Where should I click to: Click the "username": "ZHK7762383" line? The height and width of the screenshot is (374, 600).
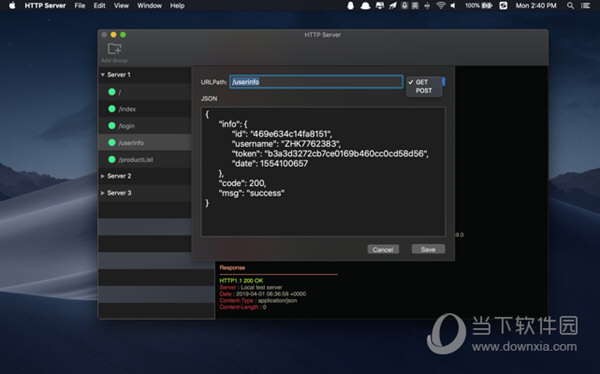(x=286, y=144)
